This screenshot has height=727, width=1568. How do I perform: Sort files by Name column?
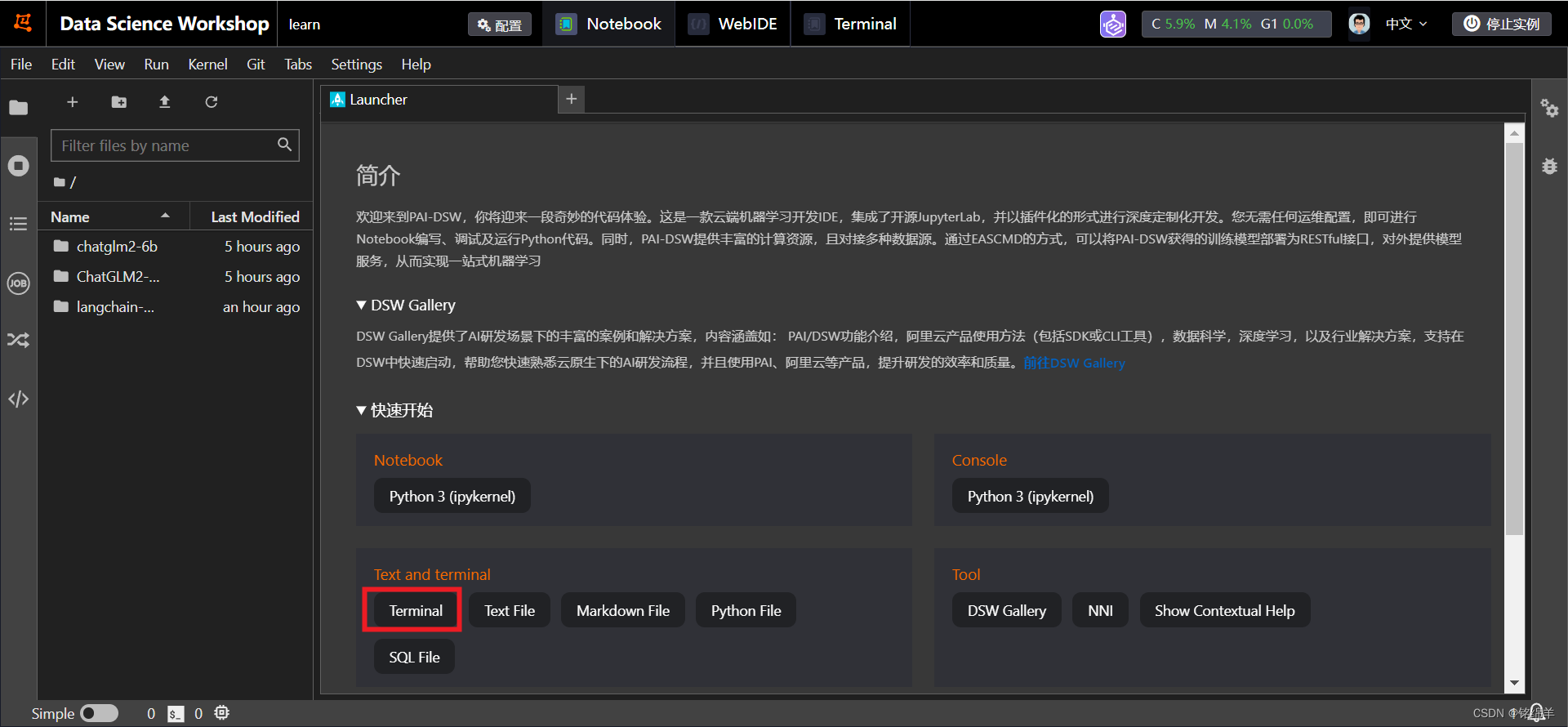[114, 216]
